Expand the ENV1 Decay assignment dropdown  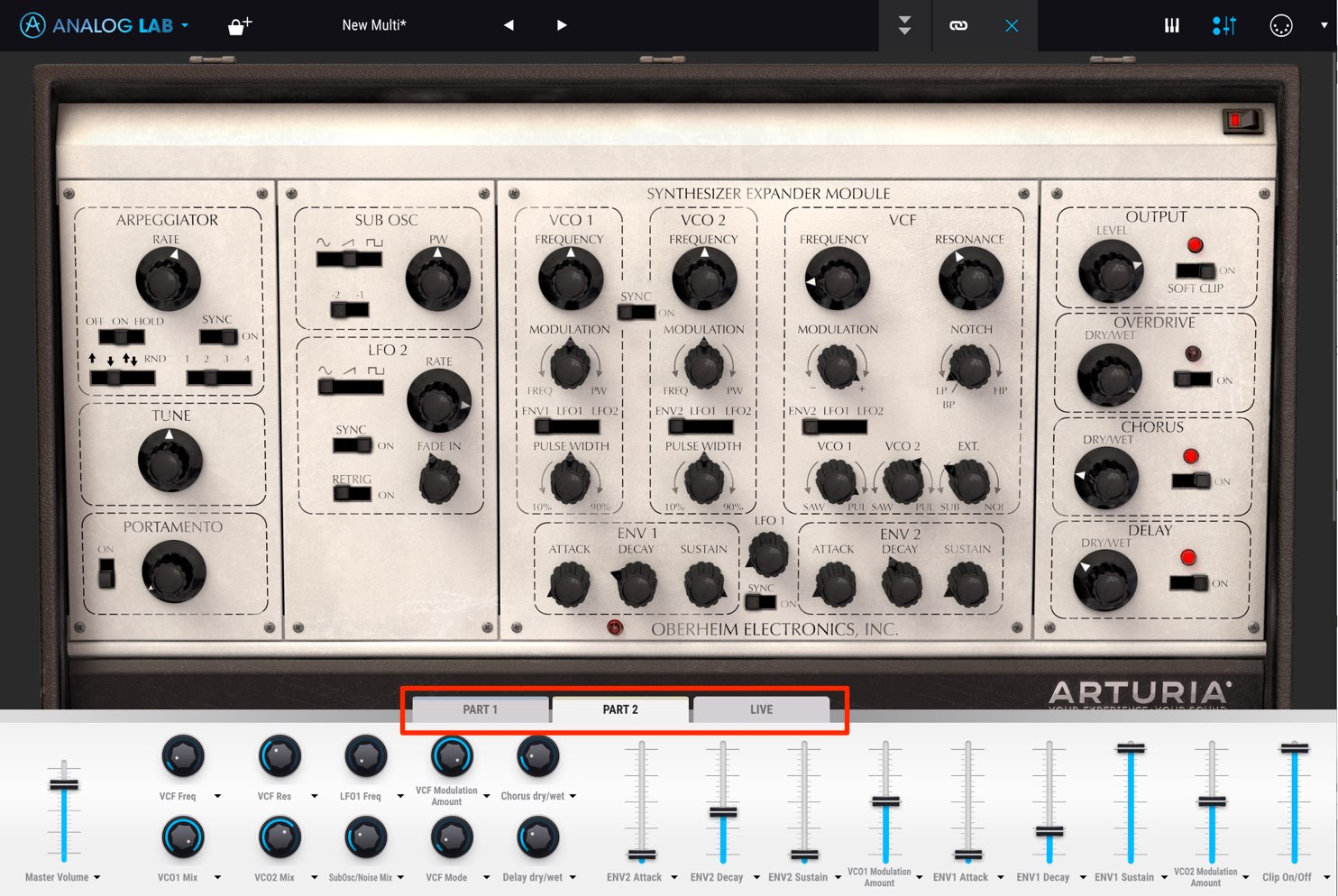click(x=1083, y=877)
